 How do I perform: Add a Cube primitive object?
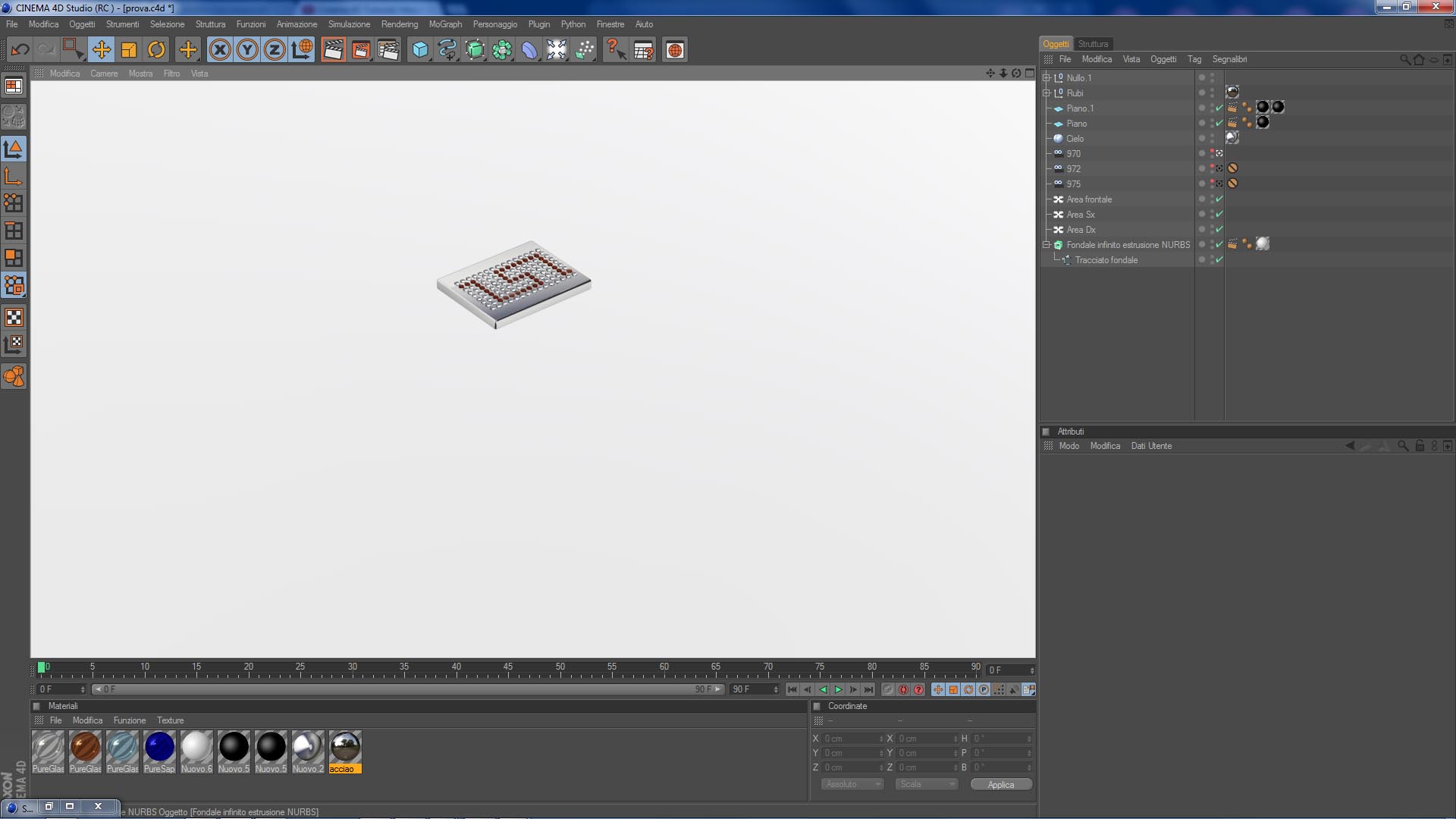tap(419, 50)
